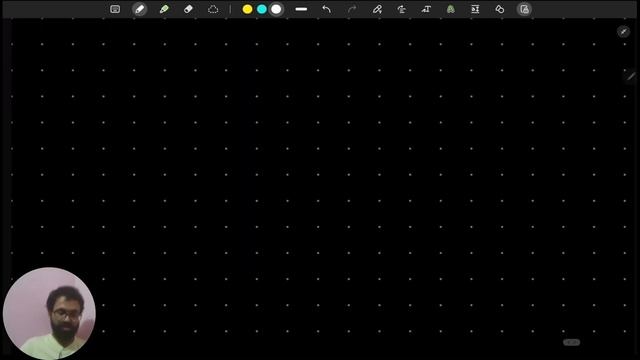The width and height of the screenshot is (640, 360).
Task: Click the presenter webcam thumbnail
Action: tap(49, 313)
